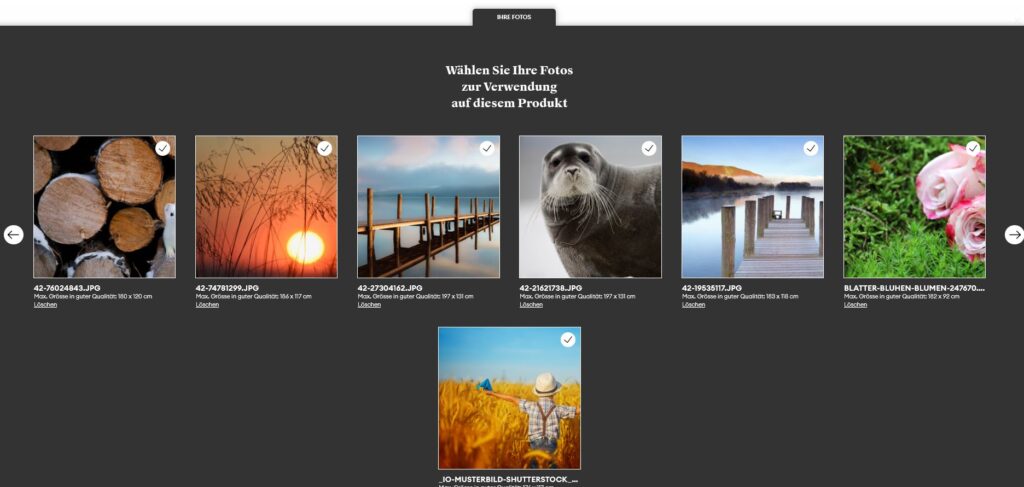The height and width of the screenshot is (487, 1024).
Task: Uncheck the checkmark on the wood logs photo
Action: 163,148
